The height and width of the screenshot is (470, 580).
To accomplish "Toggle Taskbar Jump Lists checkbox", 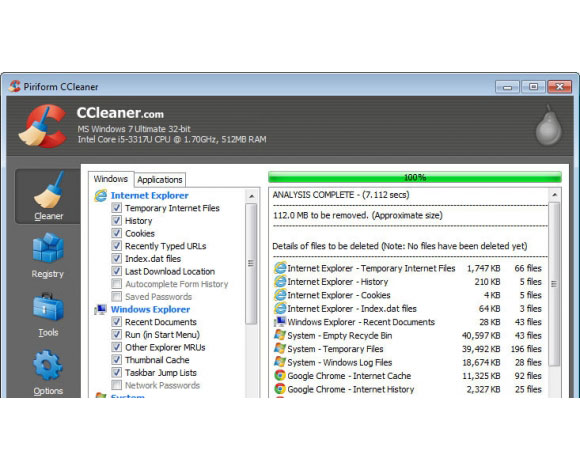I will coord(117,372).
